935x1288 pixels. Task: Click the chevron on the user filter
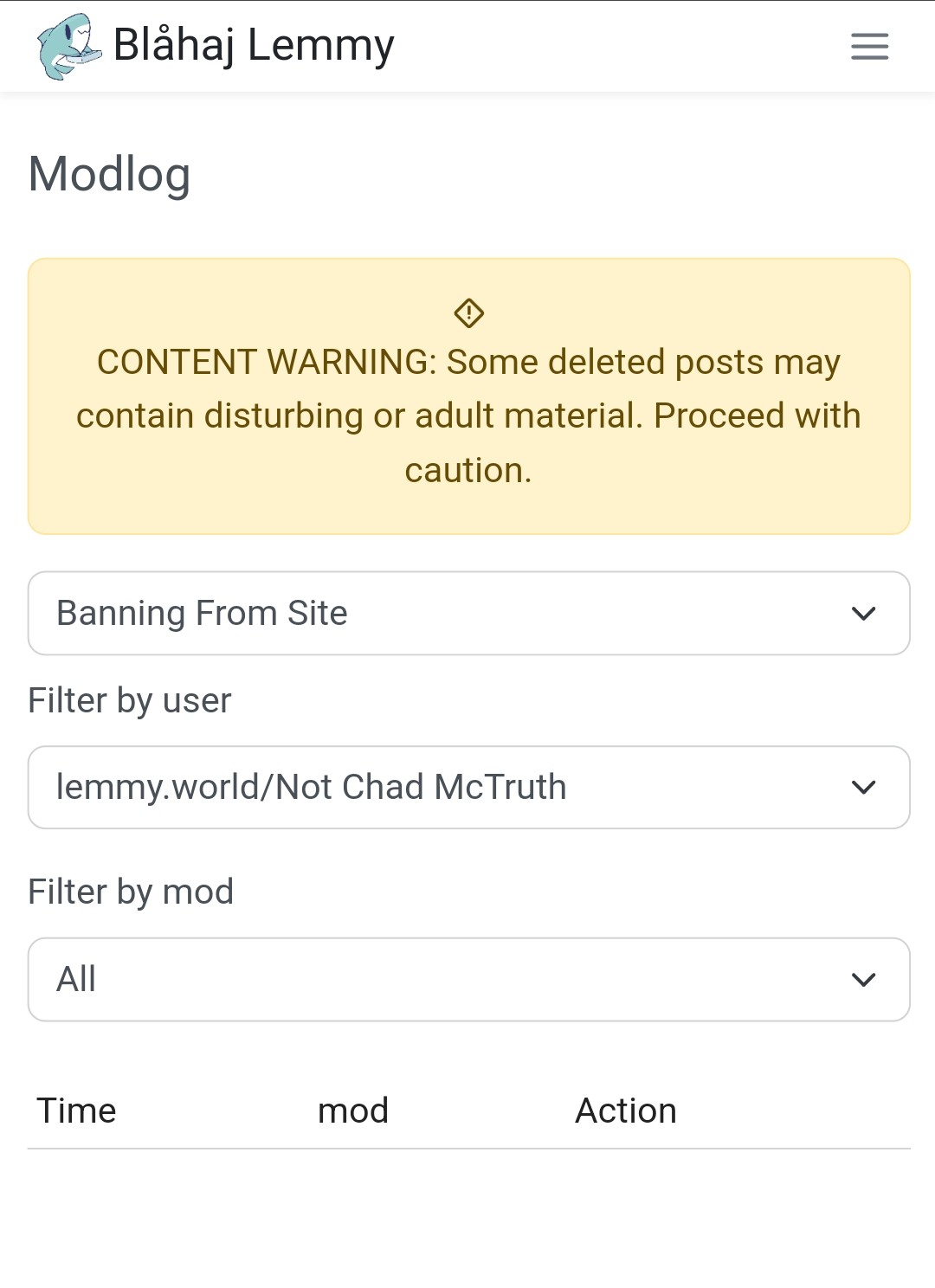pos(863,788)
